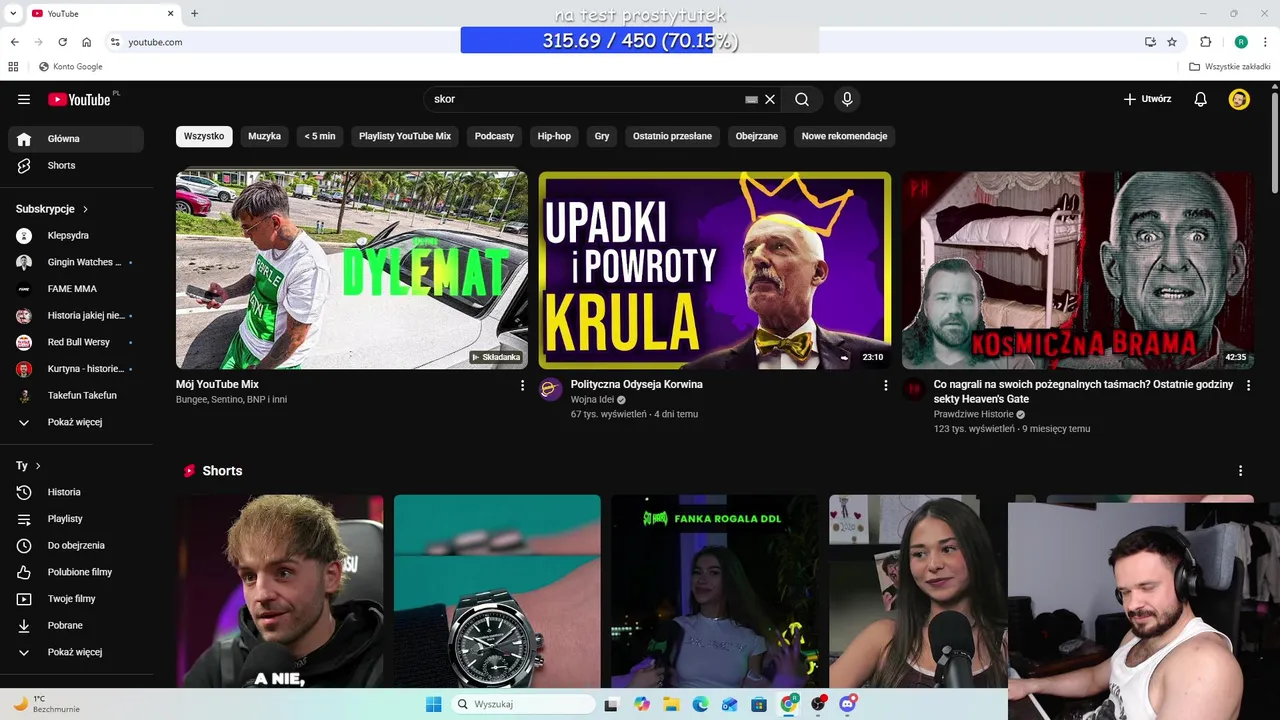The width and height of the screenshot is (1280, 720).
Task: Open Kurtyna - historie subscription
Action: click(x=76, y=369)
